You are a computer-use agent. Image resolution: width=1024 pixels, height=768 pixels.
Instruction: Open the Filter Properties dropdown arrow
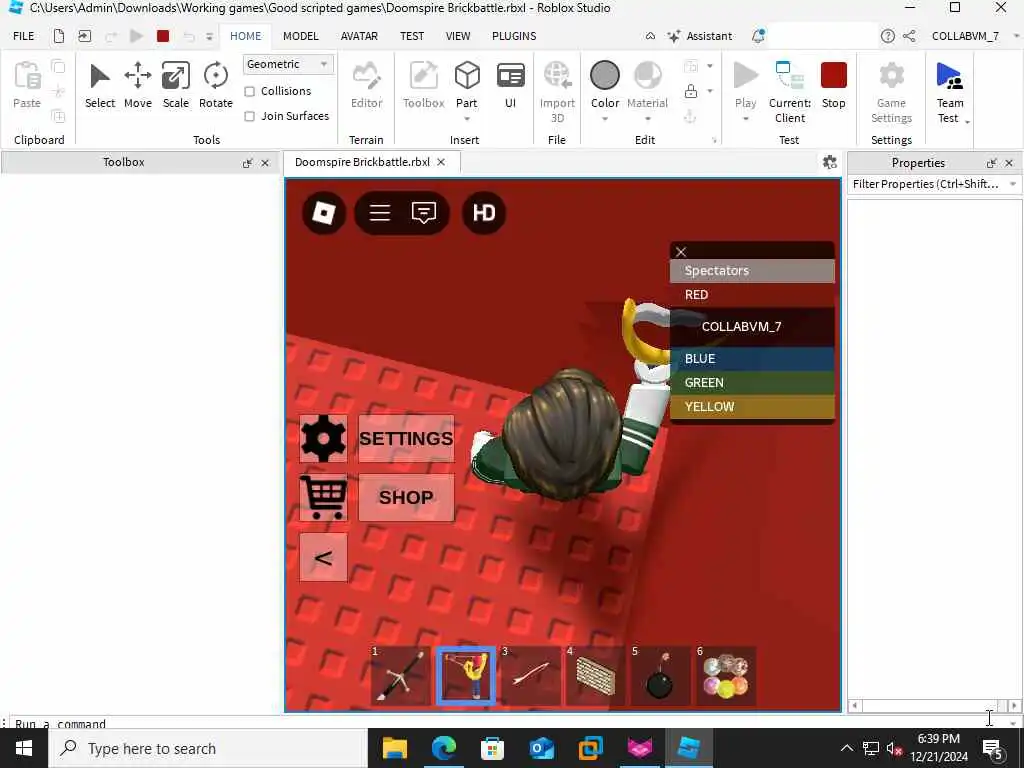tap(1012, 184)
